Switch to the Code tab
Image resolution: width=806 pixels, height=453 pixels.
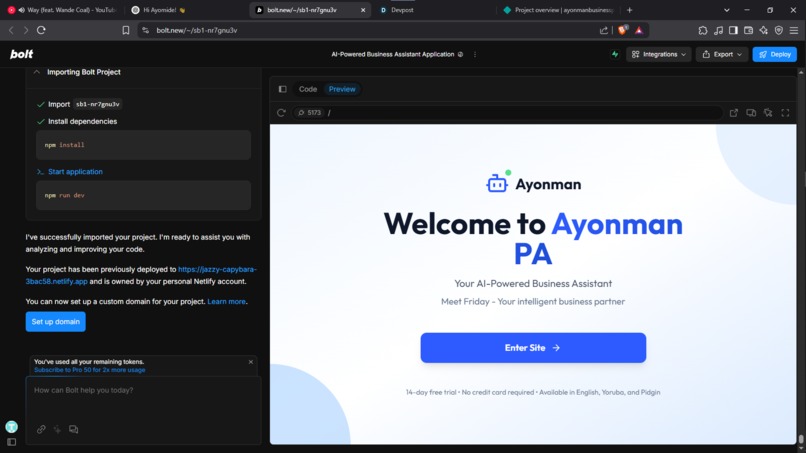click(x=308, y=89)
